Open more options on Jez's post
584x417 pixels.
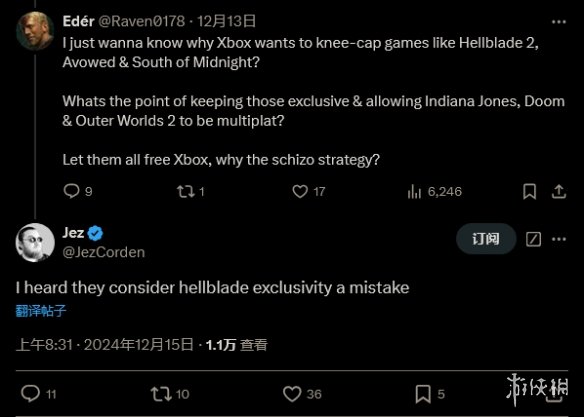pyautogui.click(x=559, y=239)
